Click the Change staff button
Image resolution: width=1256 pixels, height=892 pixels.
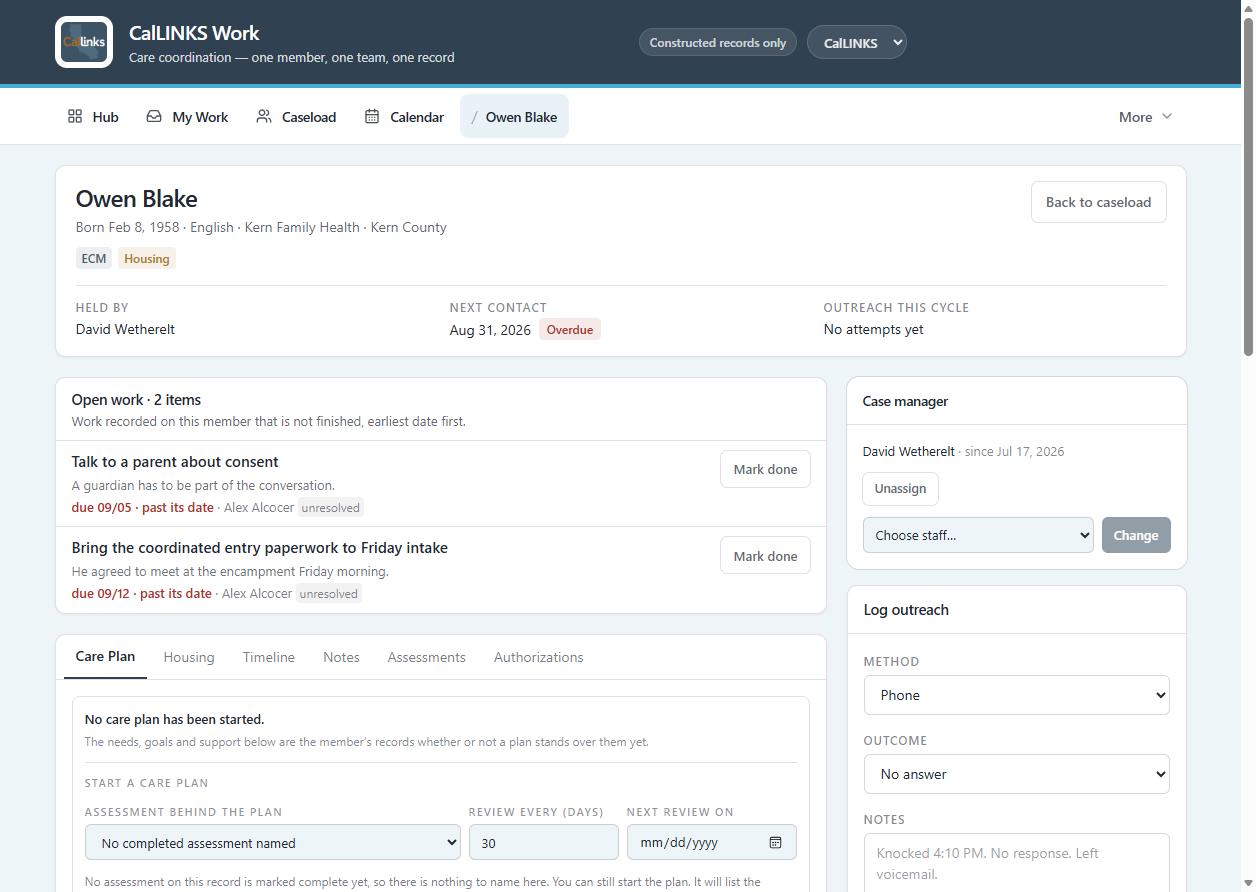coord(1136,535)
